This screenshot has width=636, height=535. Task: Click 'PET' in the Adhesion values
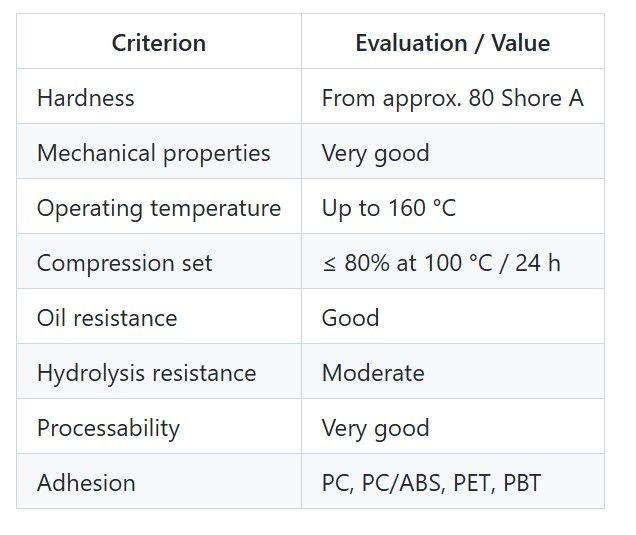click(x=467, y=483)
